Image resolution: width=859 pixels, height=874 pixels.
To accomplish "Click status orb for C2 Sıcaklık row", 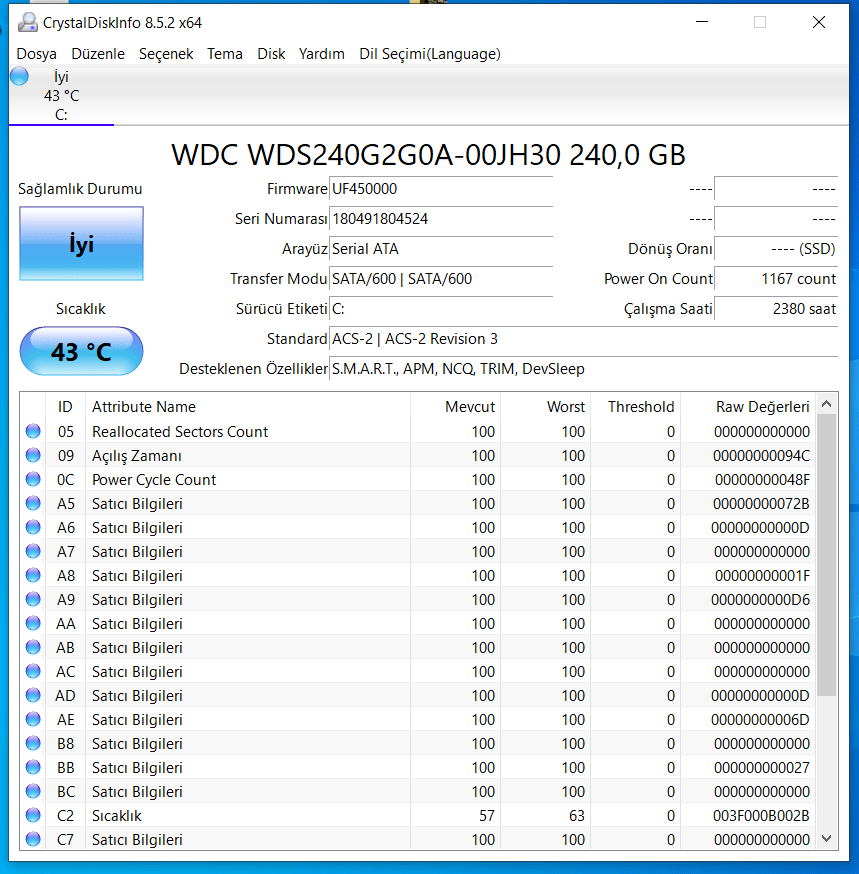I will (x=33, y=814).
